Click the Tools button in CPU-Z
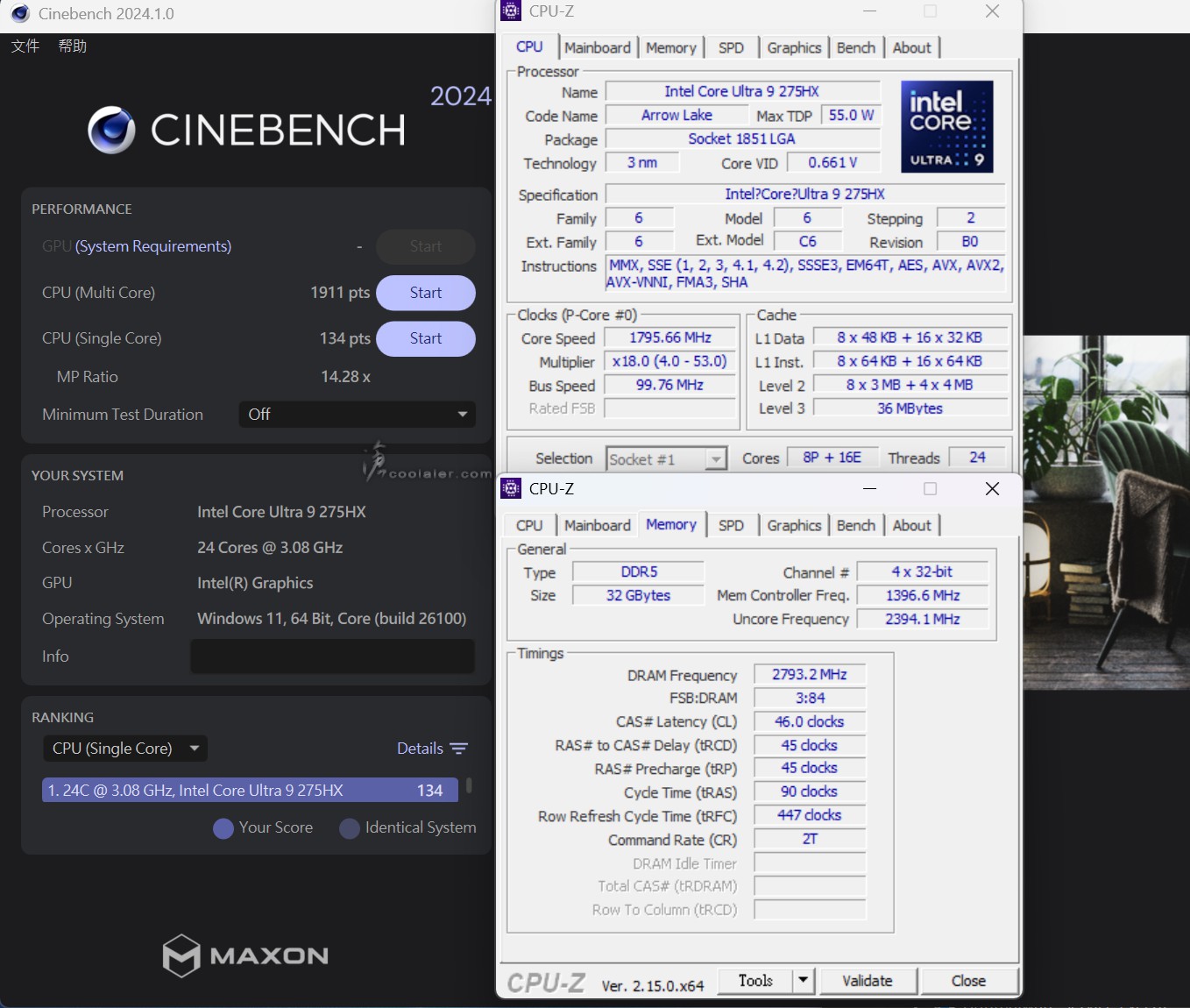1190x1008 pixels. pyautogui.click(x=755, y=981)
